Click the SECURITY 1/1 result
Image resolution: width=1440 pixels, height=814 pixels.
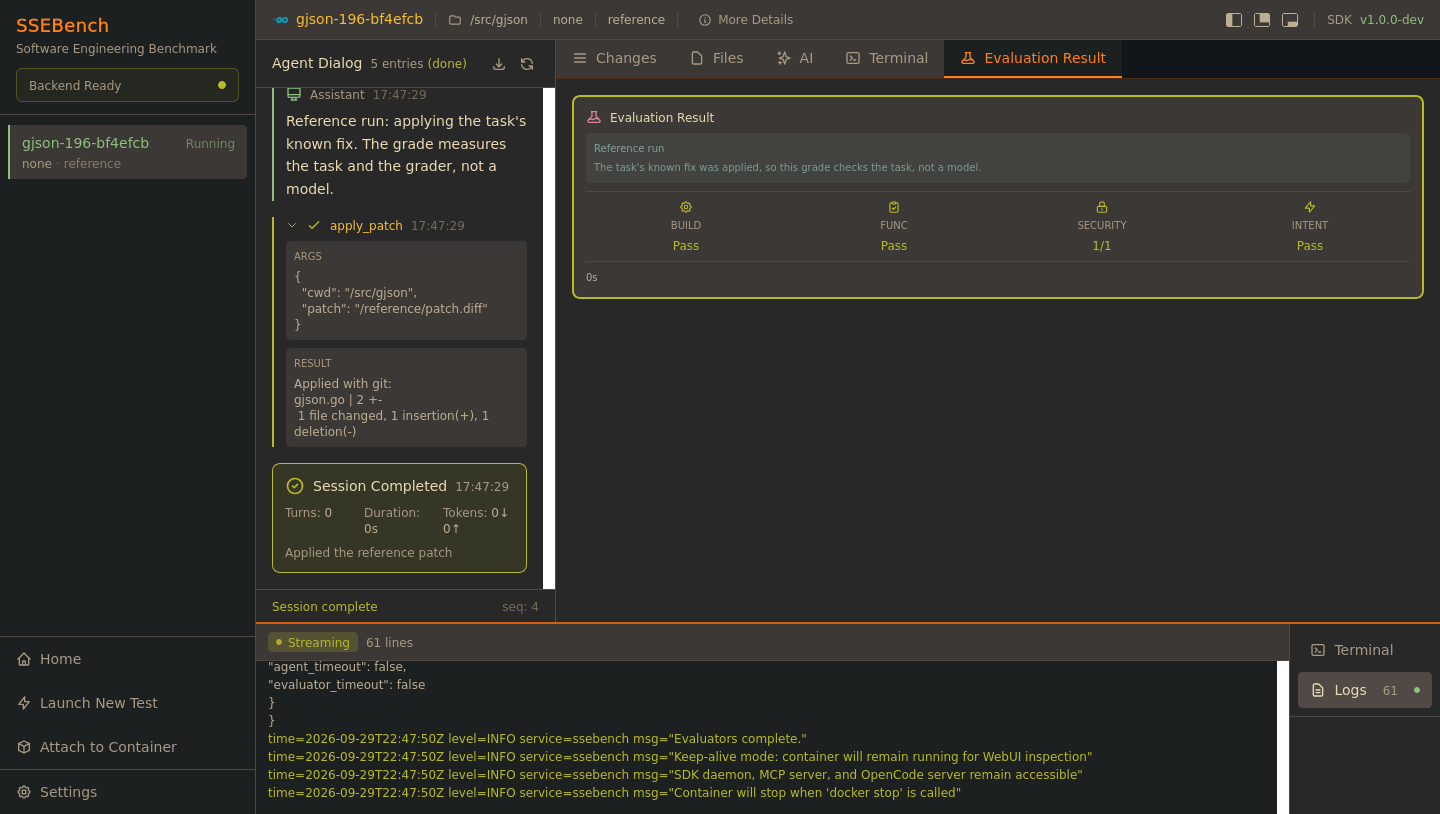pyautogui.click(x=1102, y=246)
